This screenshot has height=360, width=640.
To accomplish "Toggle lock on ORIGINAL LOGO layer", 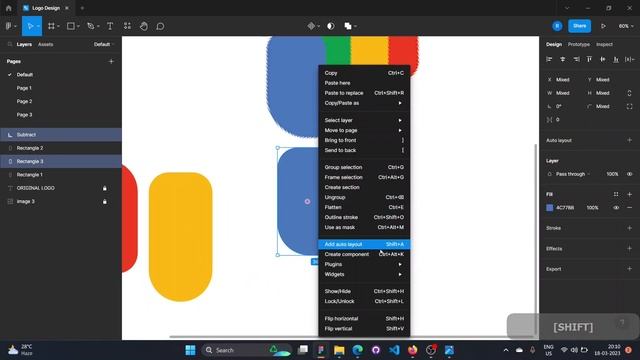I will (104, 188).
